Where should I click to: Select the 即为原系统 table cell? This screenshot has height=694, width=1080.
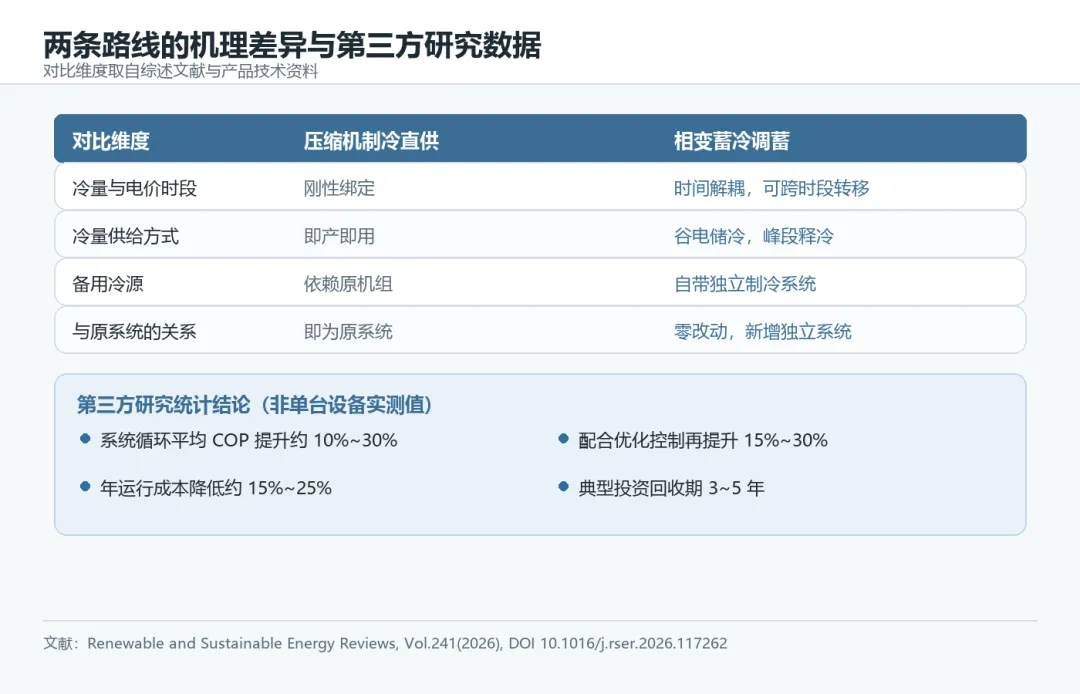(x=348, y=332)
